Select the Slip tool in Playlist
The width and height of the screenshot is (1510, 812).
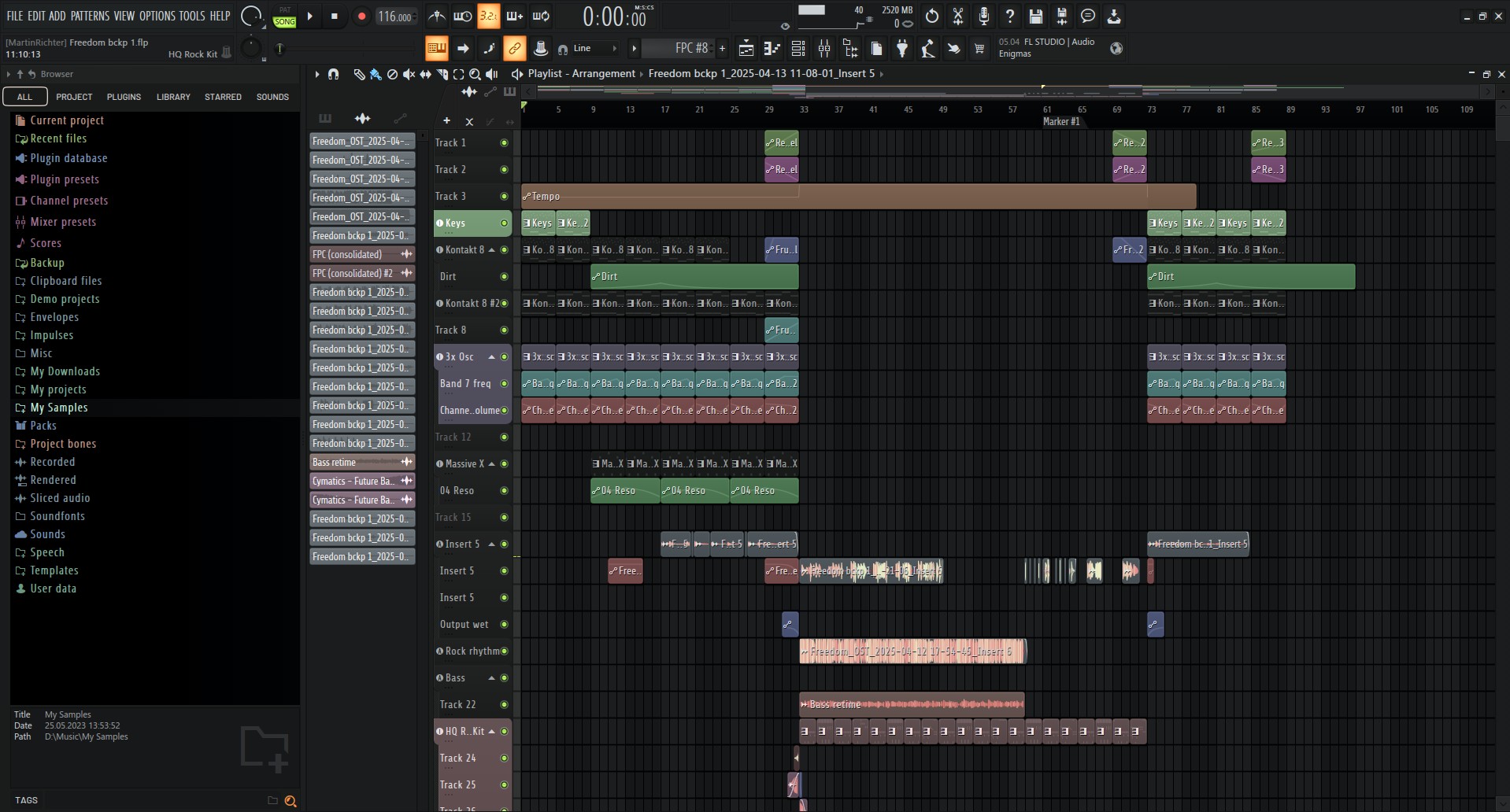click(x=425, y=74)
